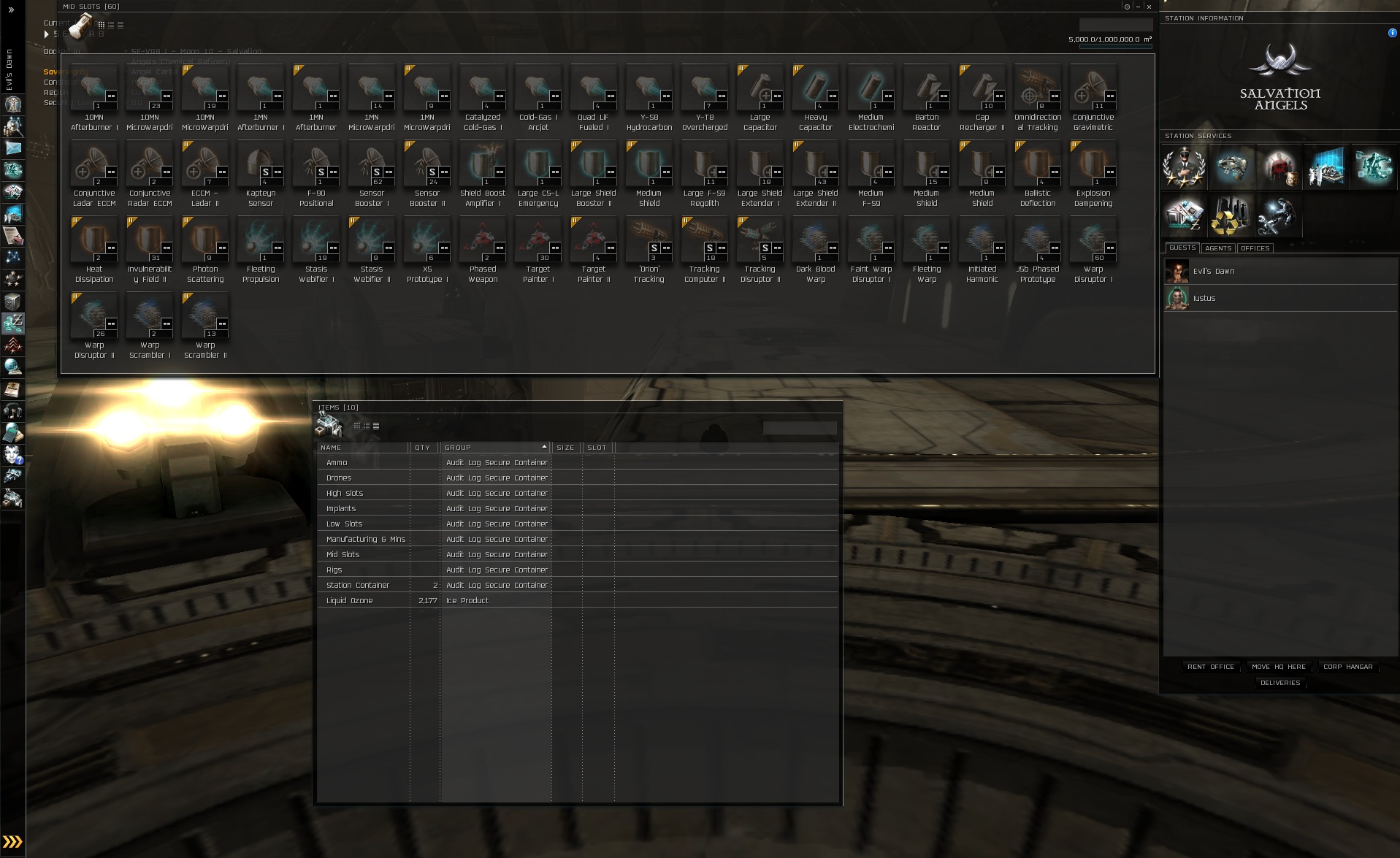Screen dimensions: 1400x858
Task: Click the Mid Slots window filter field
Action: point(1116,25)
